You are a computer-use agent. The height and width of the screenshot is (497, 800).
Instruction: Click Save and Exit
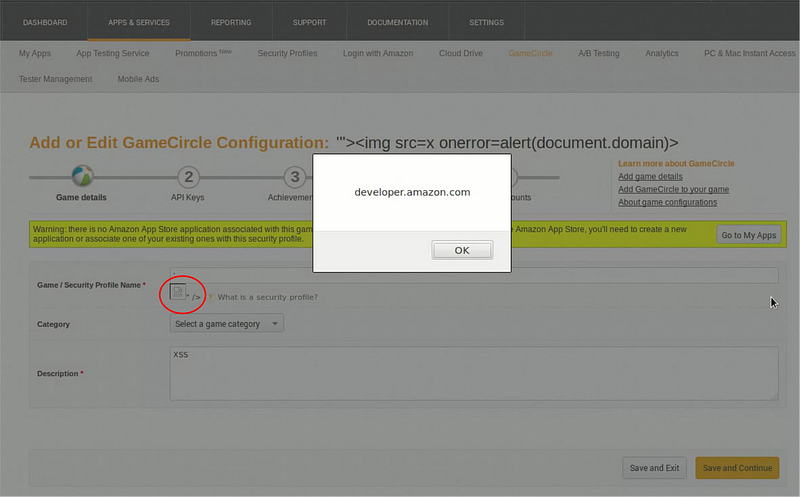coord(654,468)
